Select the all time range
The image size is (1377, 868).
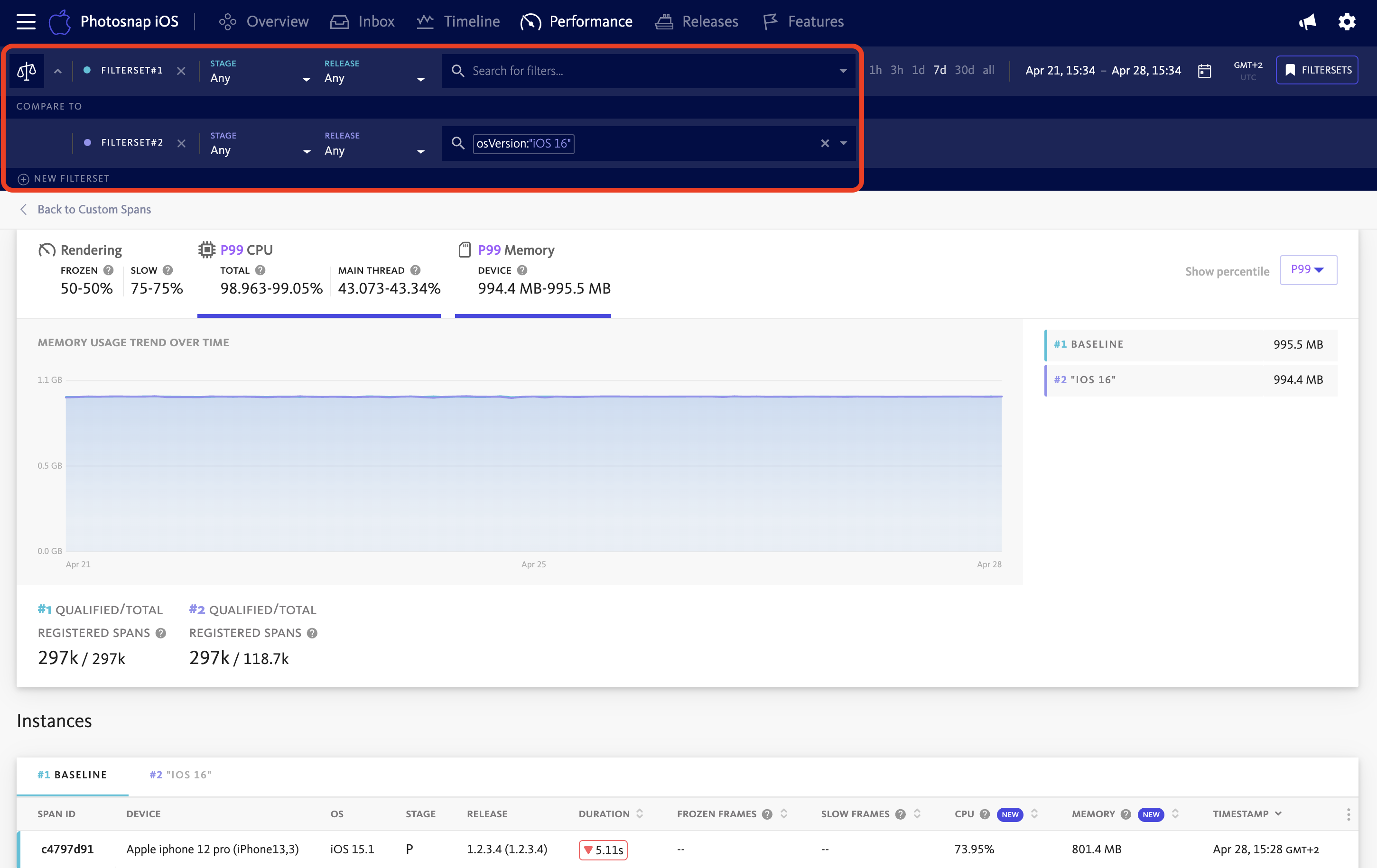pos(988,70)
